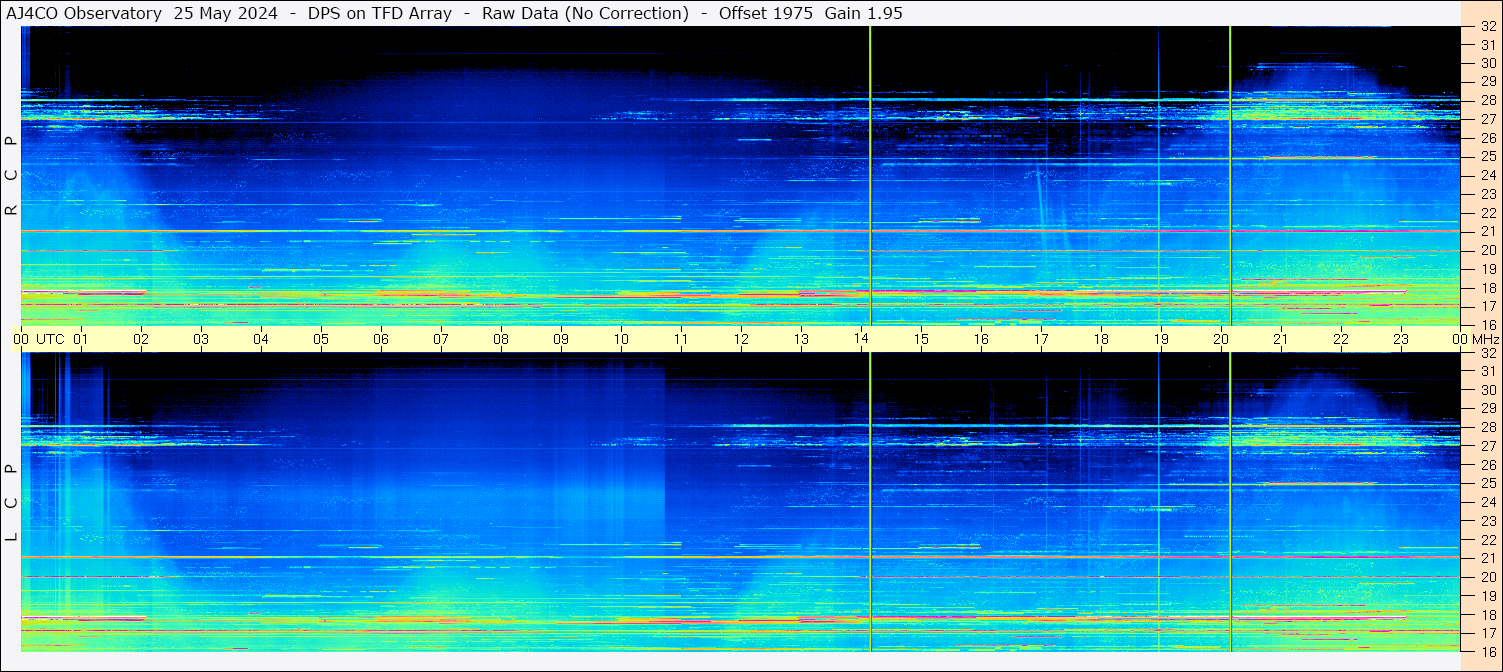
Task: Click the 29 MHz label of LCP panel
Action: 1488,409
